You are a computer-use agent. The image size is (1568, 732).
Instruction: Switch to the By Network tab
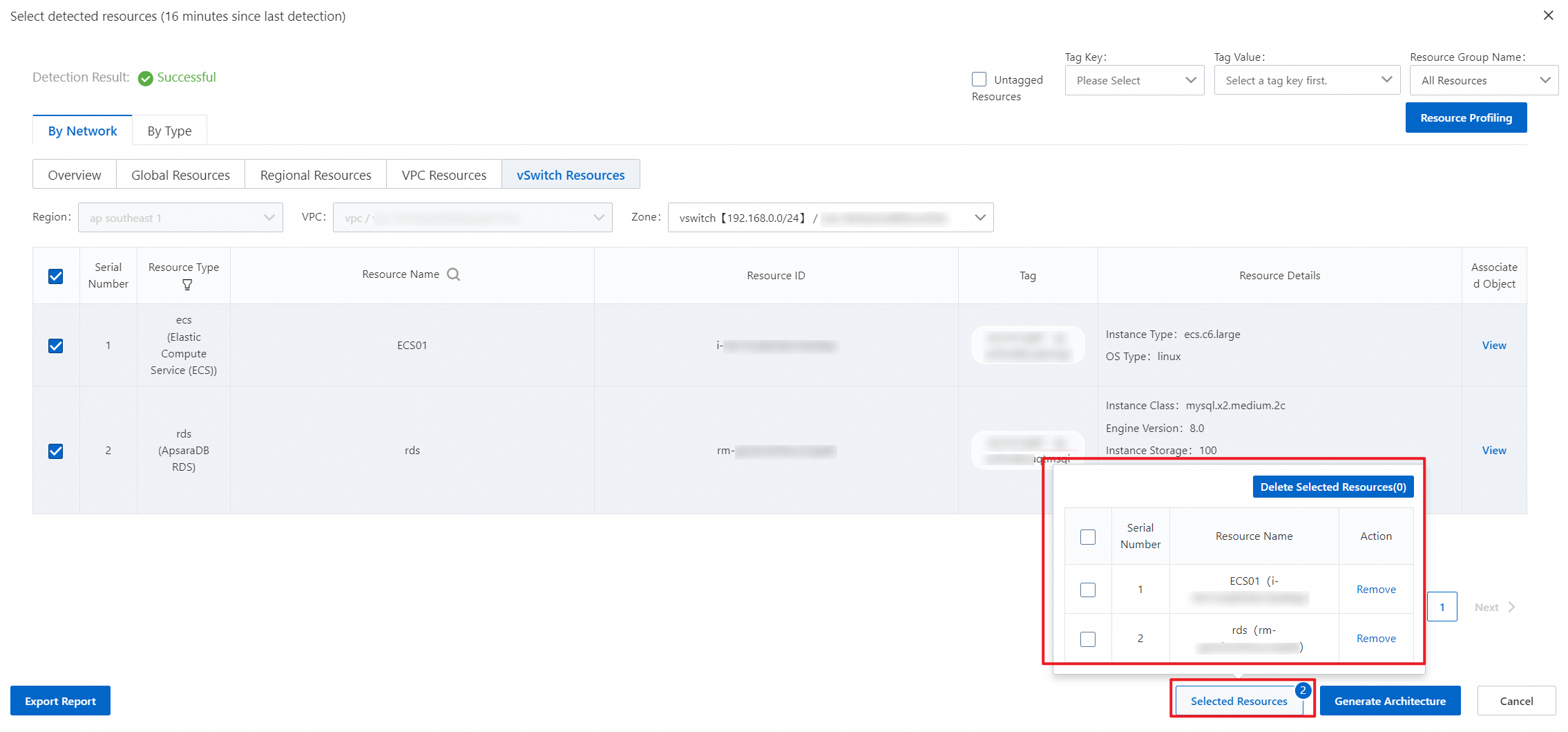[x=82, y=131]
